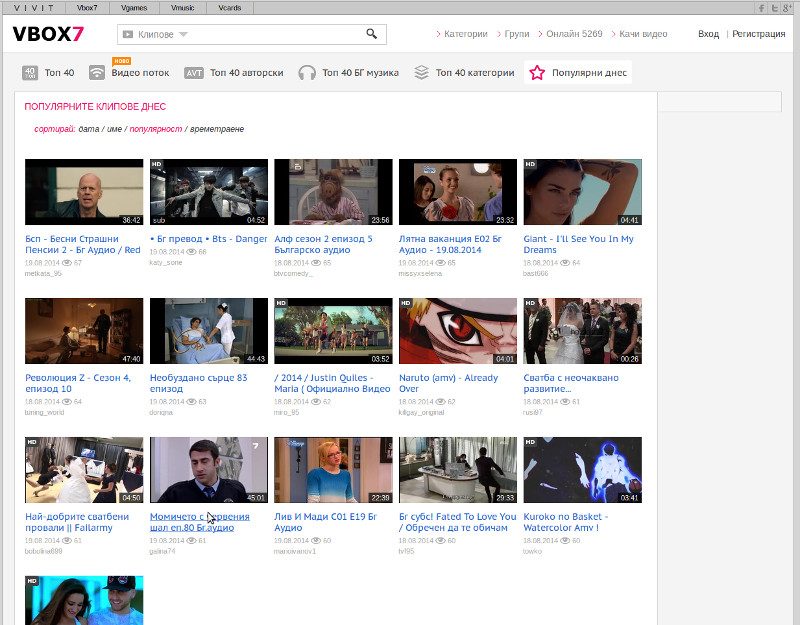Image resolution: width=800 pixels, height=625 pixels.
Task: Select the Популярни днес tab
Action: (x=578, y=73)
